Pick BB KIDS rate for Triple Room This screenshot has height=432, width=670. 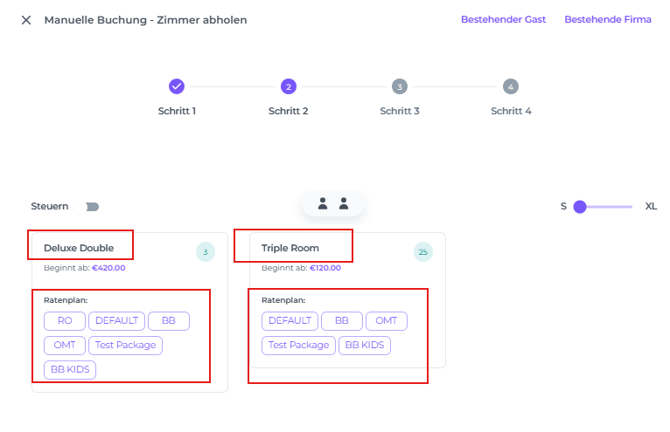(x=364, y=345)
